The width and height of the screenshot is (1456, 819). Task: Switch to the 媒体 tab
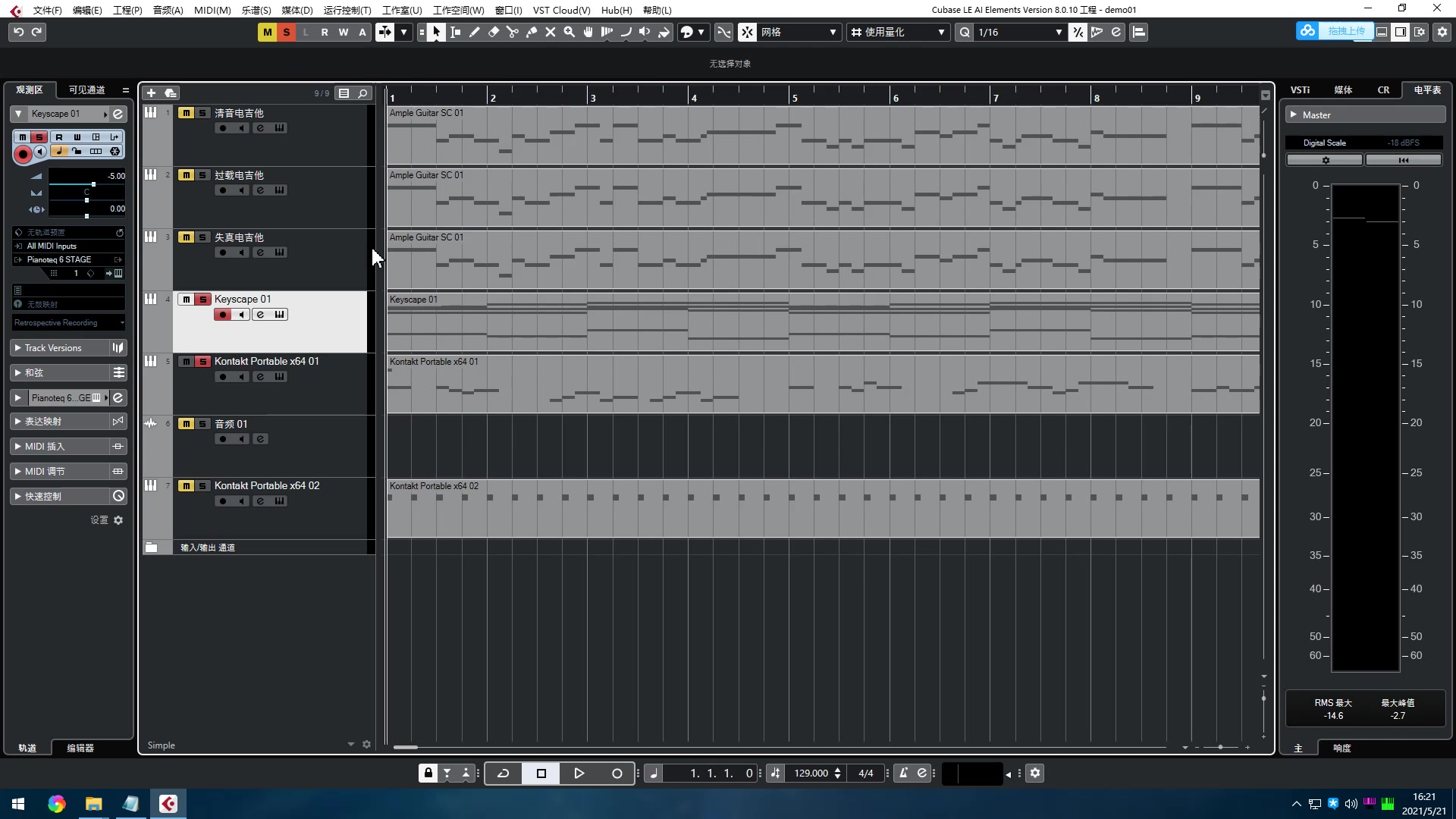[x=1343, y=89]
